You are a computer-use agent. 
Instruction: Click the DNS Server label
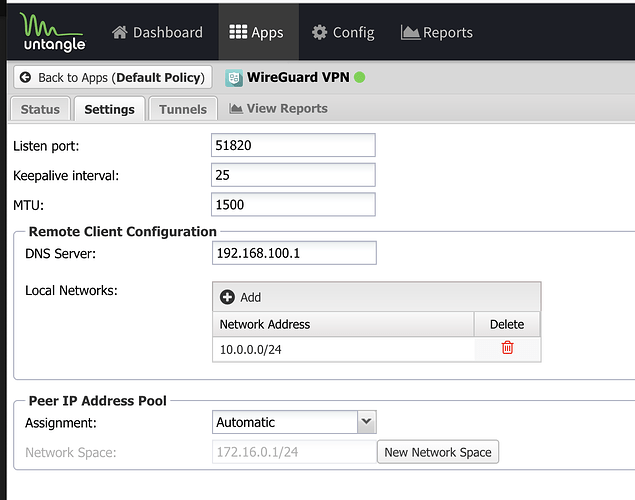pyautogui.click(x=60, y=254)
